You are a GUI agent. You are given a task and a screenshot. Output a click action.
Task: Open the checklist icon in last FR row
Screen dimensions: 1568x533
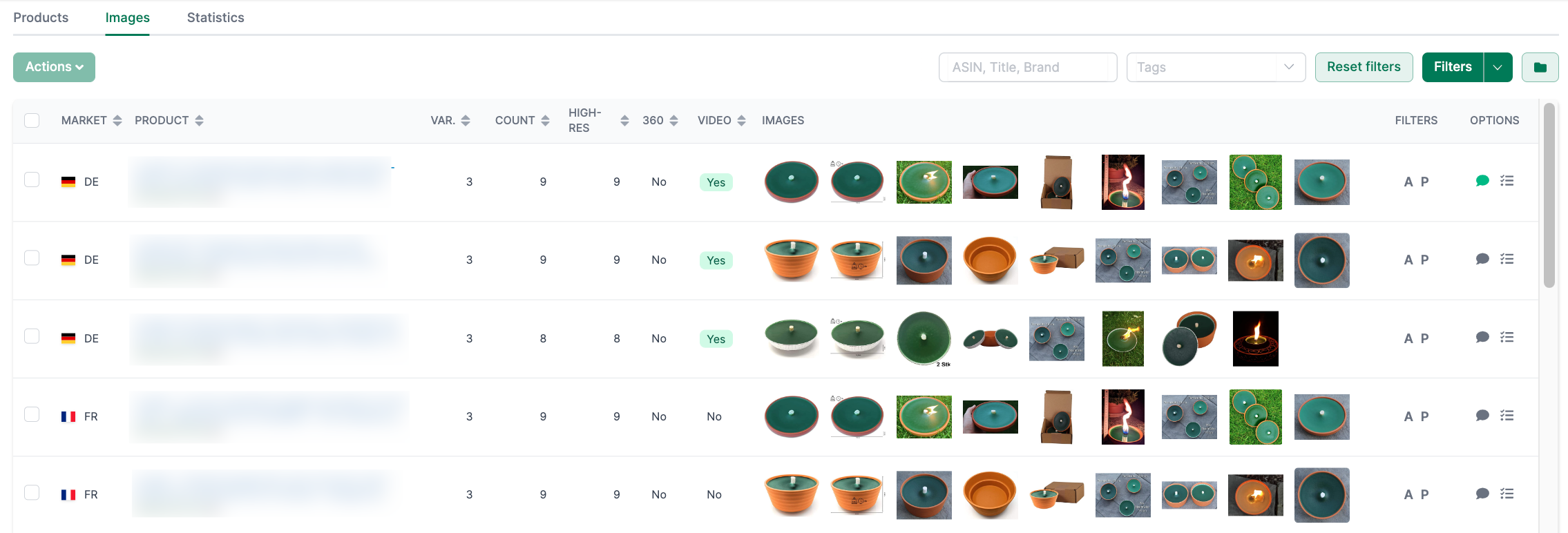(x=1507, y=494)
